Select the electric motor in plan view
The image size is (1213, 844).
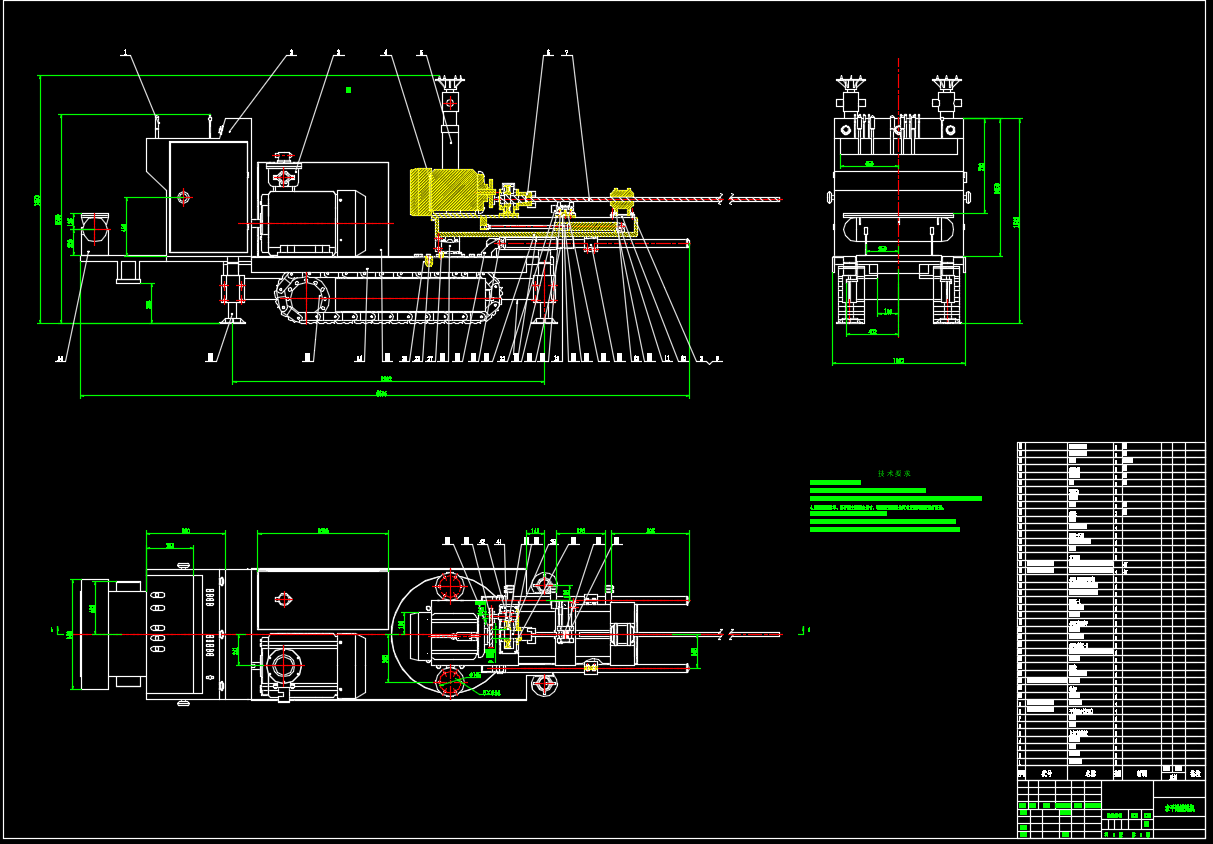[x=310, y=665]
